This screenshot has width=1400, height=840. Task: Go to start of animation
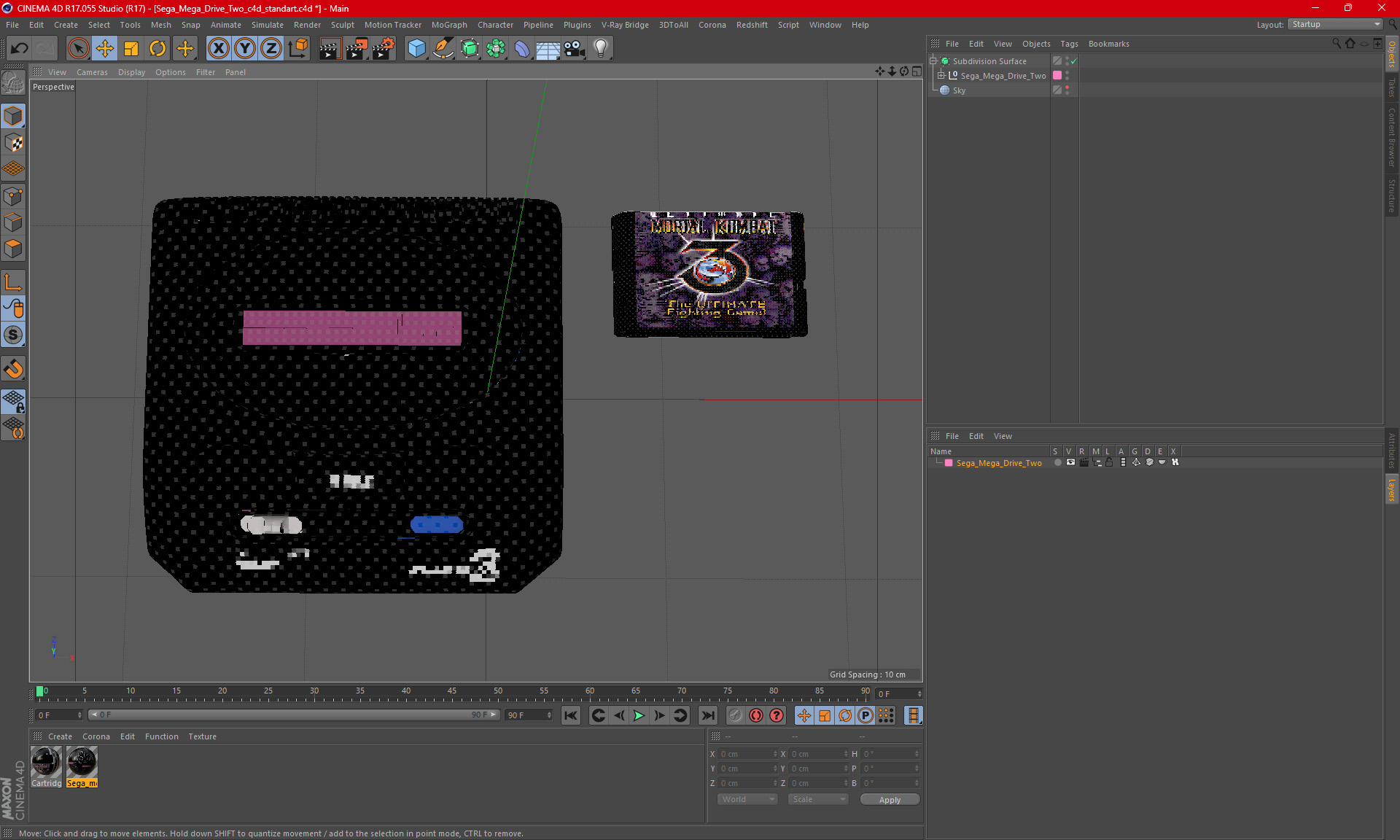[571, 716]
